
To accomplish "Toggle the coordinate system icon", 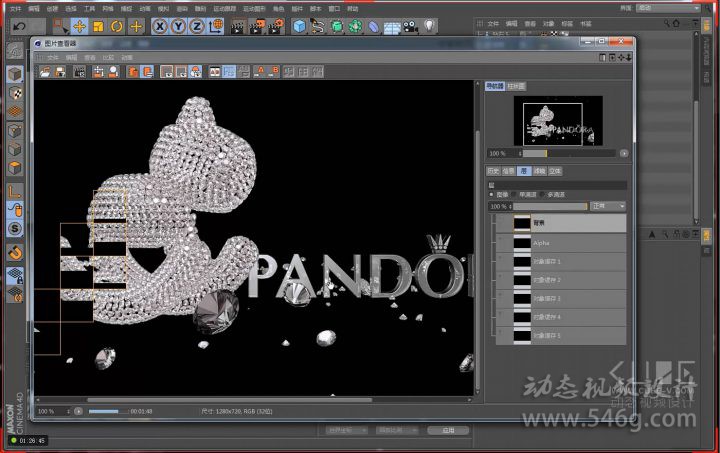I will [x=216, y=26].
